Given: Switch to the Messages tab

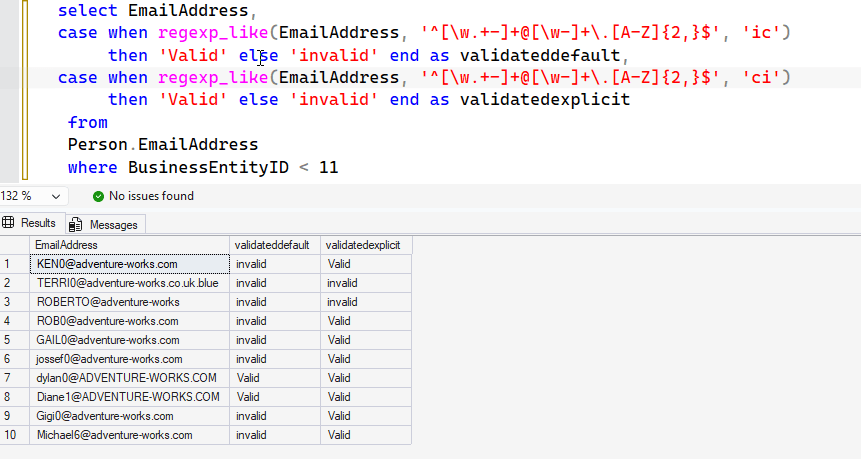Looking at the screenshot, I should coord(106,225).
